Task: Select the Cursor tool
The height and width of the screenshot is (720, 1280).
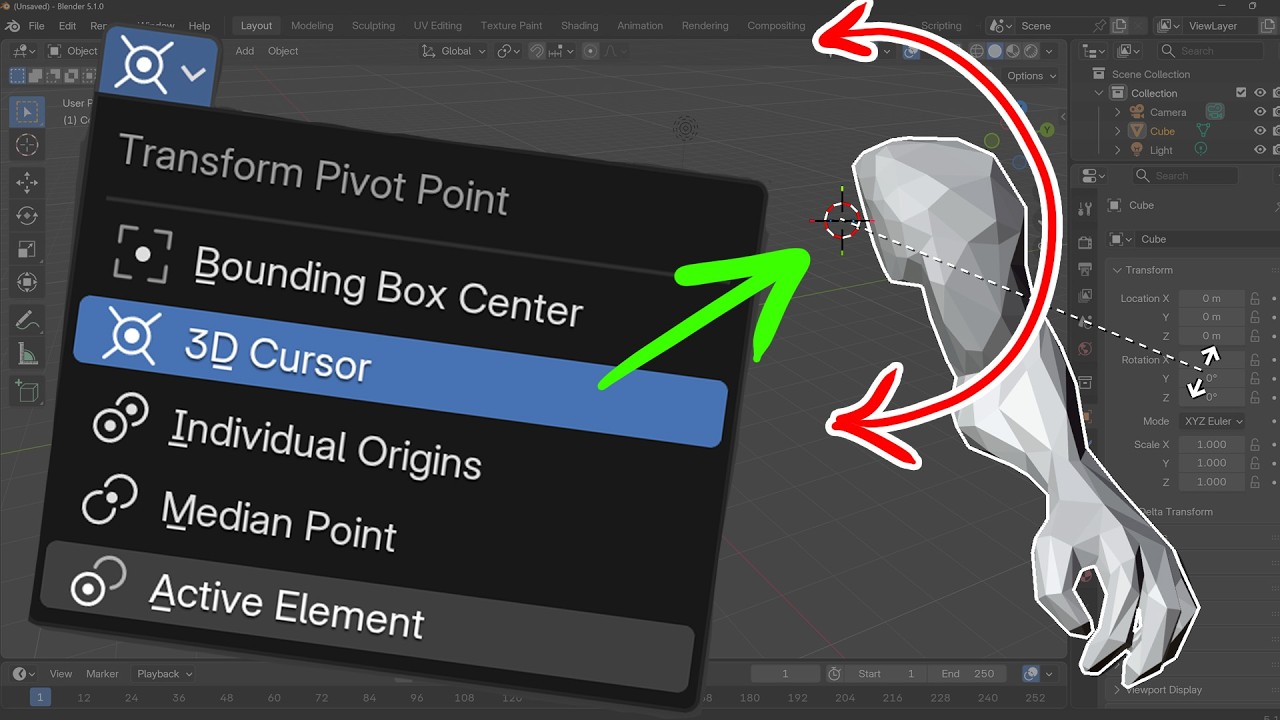Action: coord(27,145)
